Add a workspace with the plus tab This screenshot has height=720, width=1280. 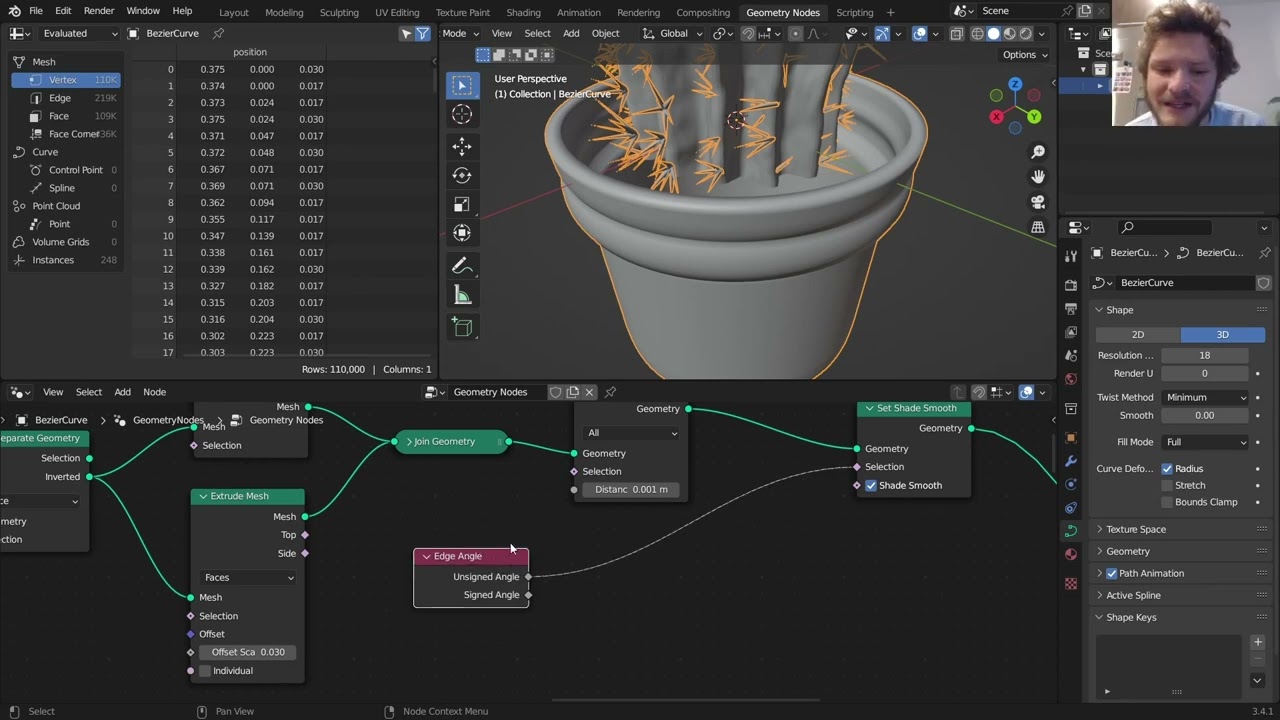[891, 12]
